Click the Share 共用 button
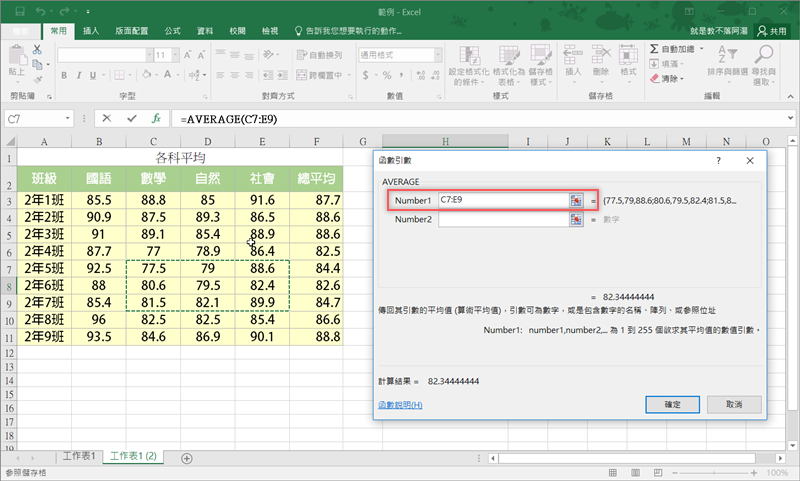800x481 pixels. click(771, 31)
